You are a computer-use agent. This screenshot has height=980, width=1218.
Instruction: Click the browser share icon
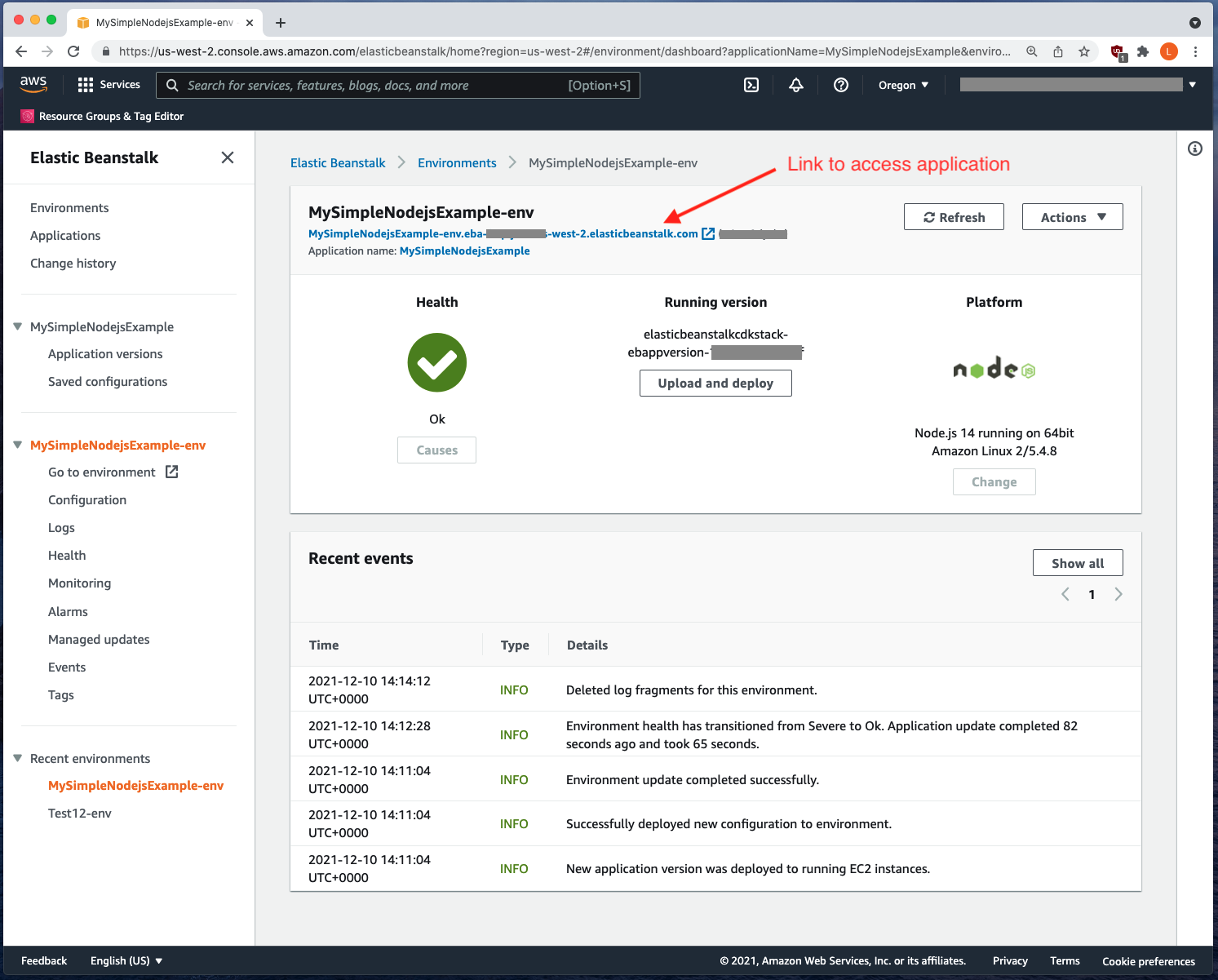pyautogui.click(x=1058, y=51)
